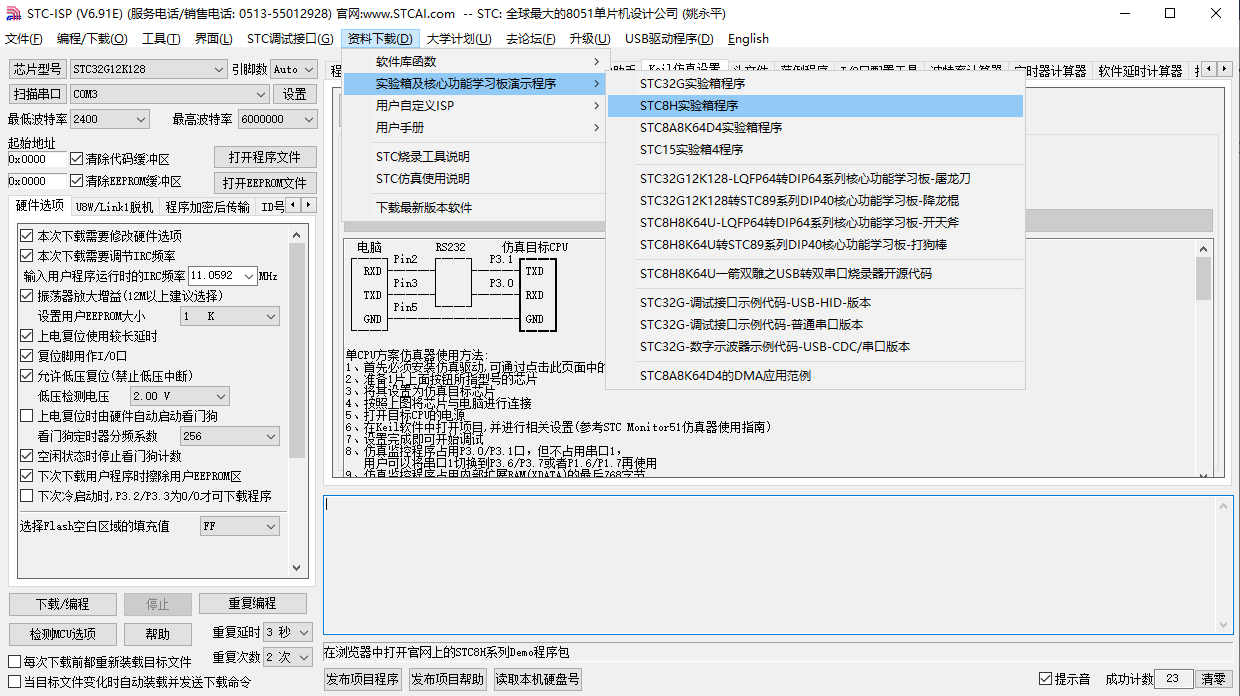Expand the 用户手册 submenu
Image resolution: width=1240 pixels, height=696 pixels.
[x=474, y=128]
